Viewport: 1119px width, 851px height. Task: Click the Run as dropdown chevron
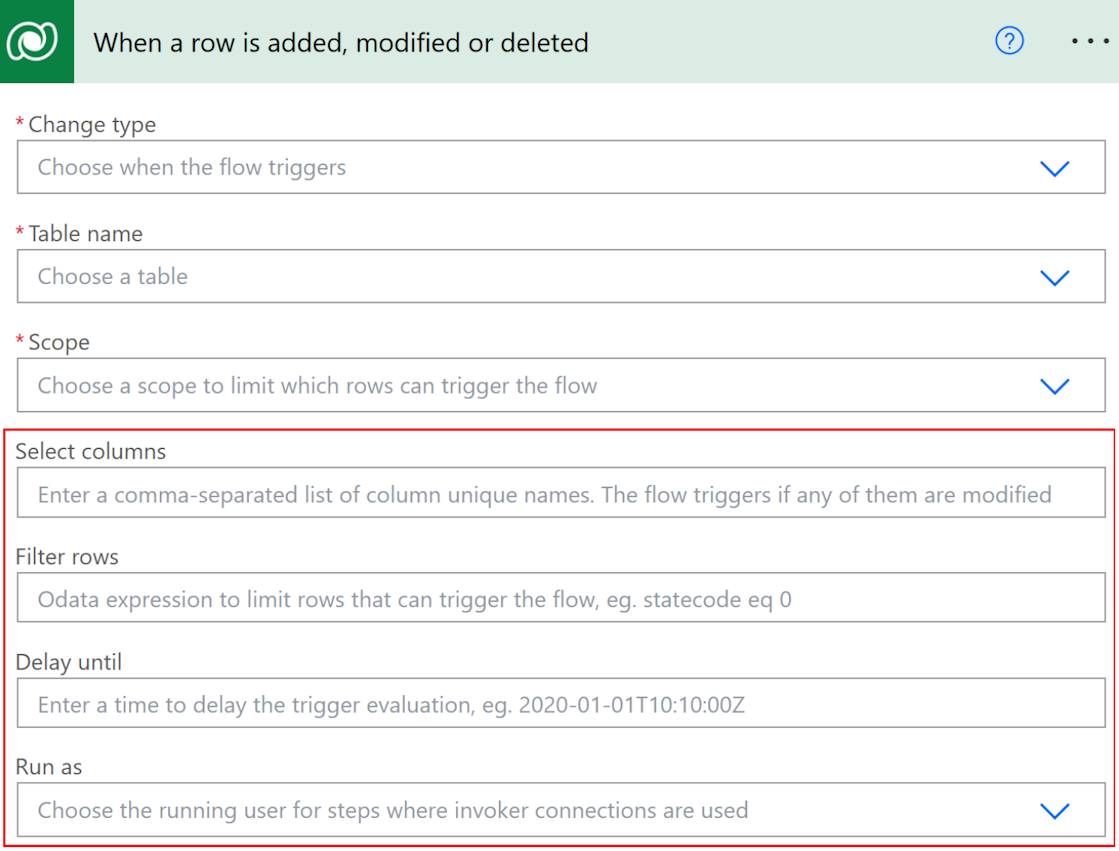tap(1054, 811)
